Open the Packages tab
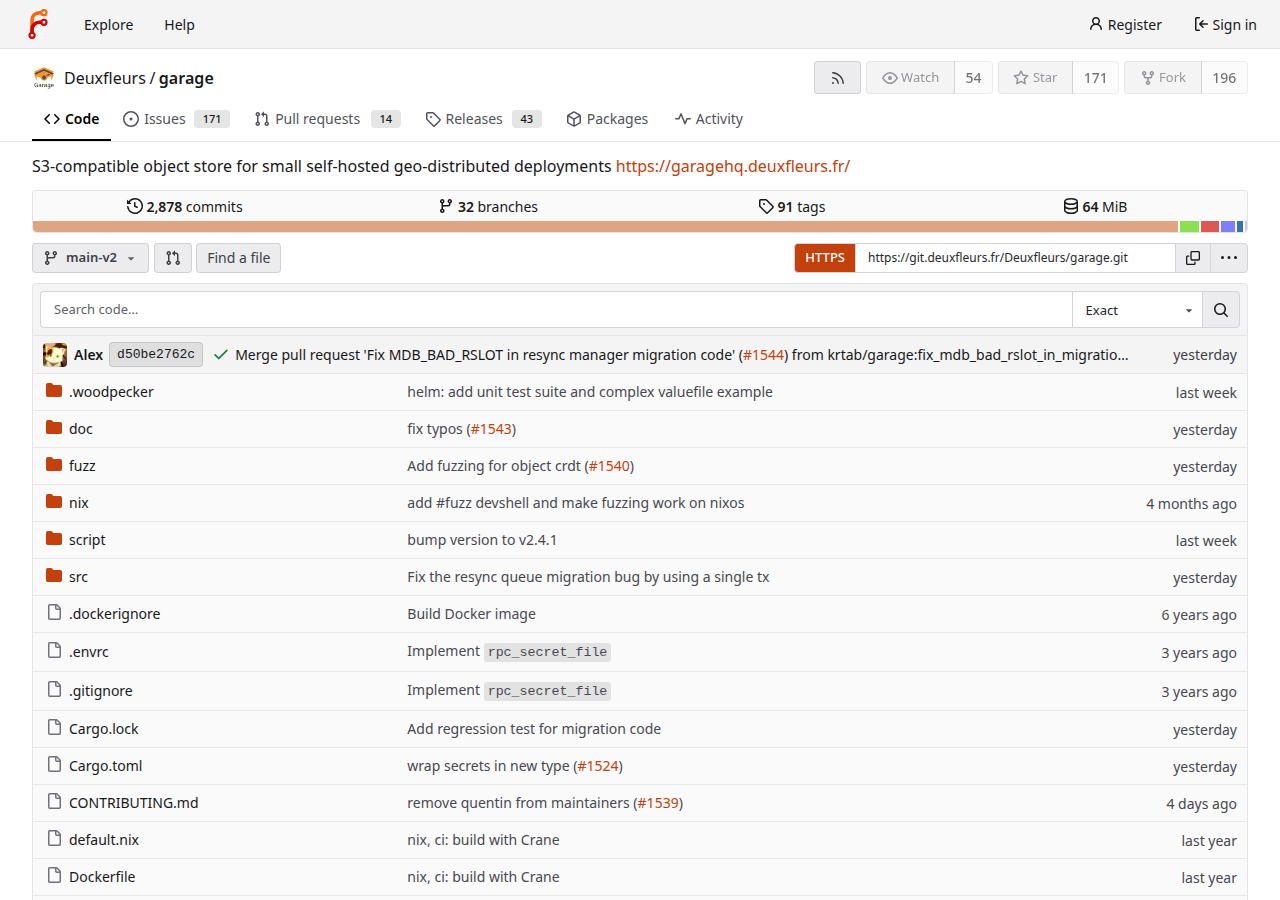 click(607, 119)
